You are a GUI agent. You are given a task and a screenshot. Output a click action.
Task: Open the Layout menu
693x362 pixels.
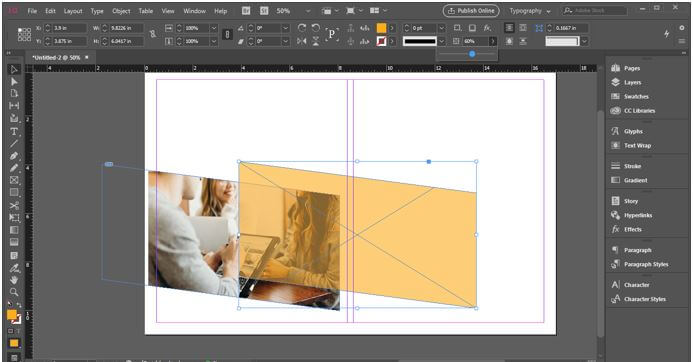coord(73,11)
